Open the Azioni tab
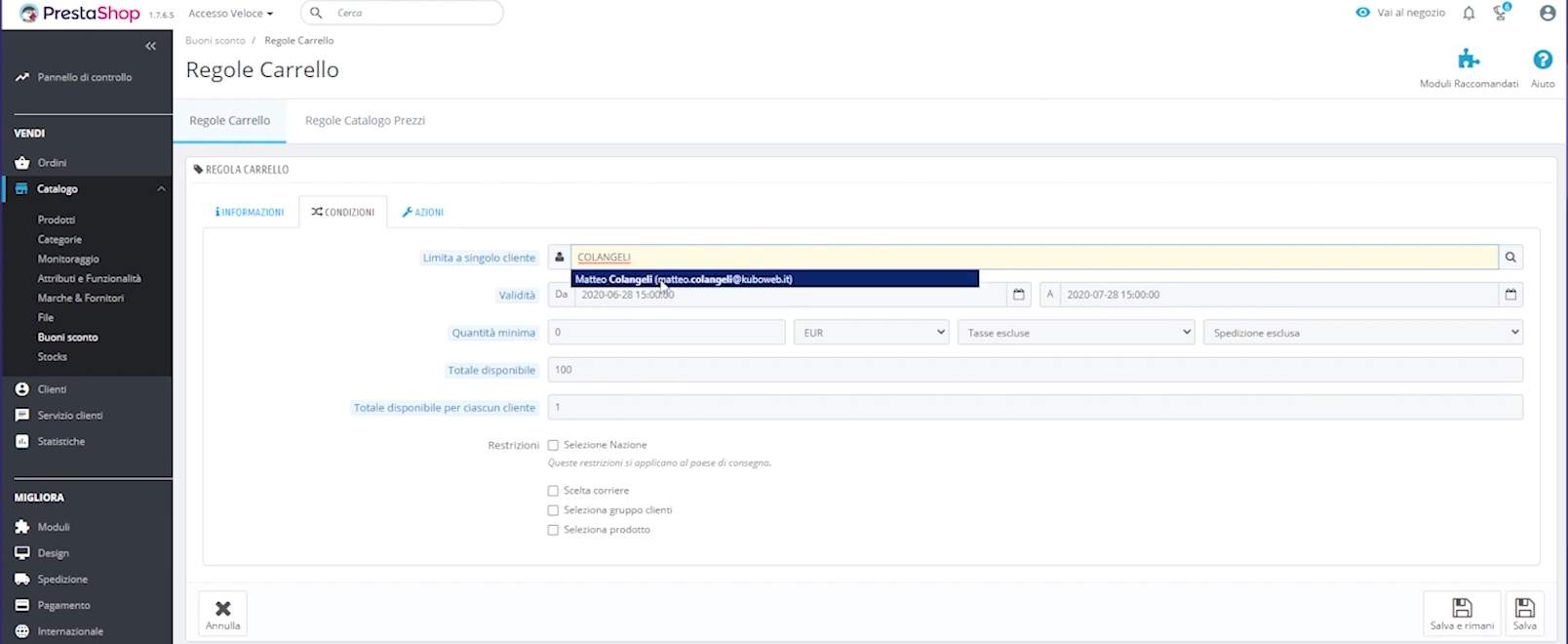 (x=422, y=213)
